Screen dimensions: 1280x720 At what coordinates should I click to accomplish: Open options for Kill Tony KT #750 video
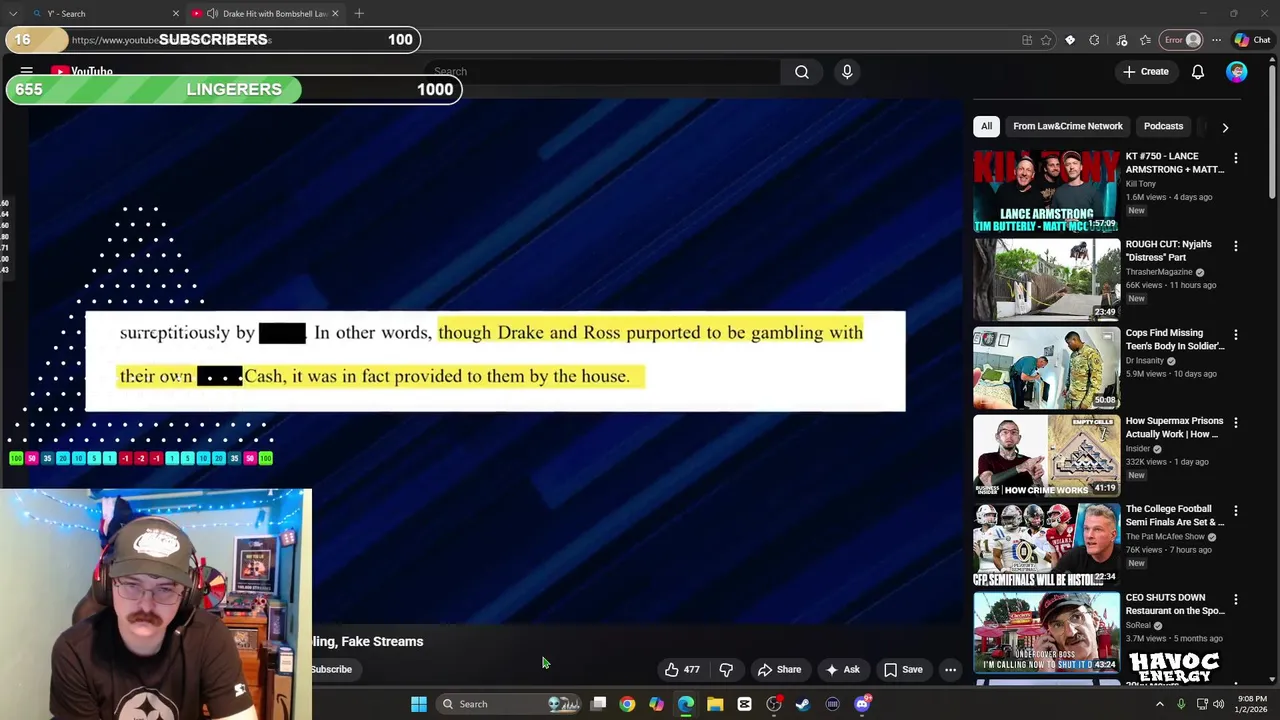pos(1236,158)
